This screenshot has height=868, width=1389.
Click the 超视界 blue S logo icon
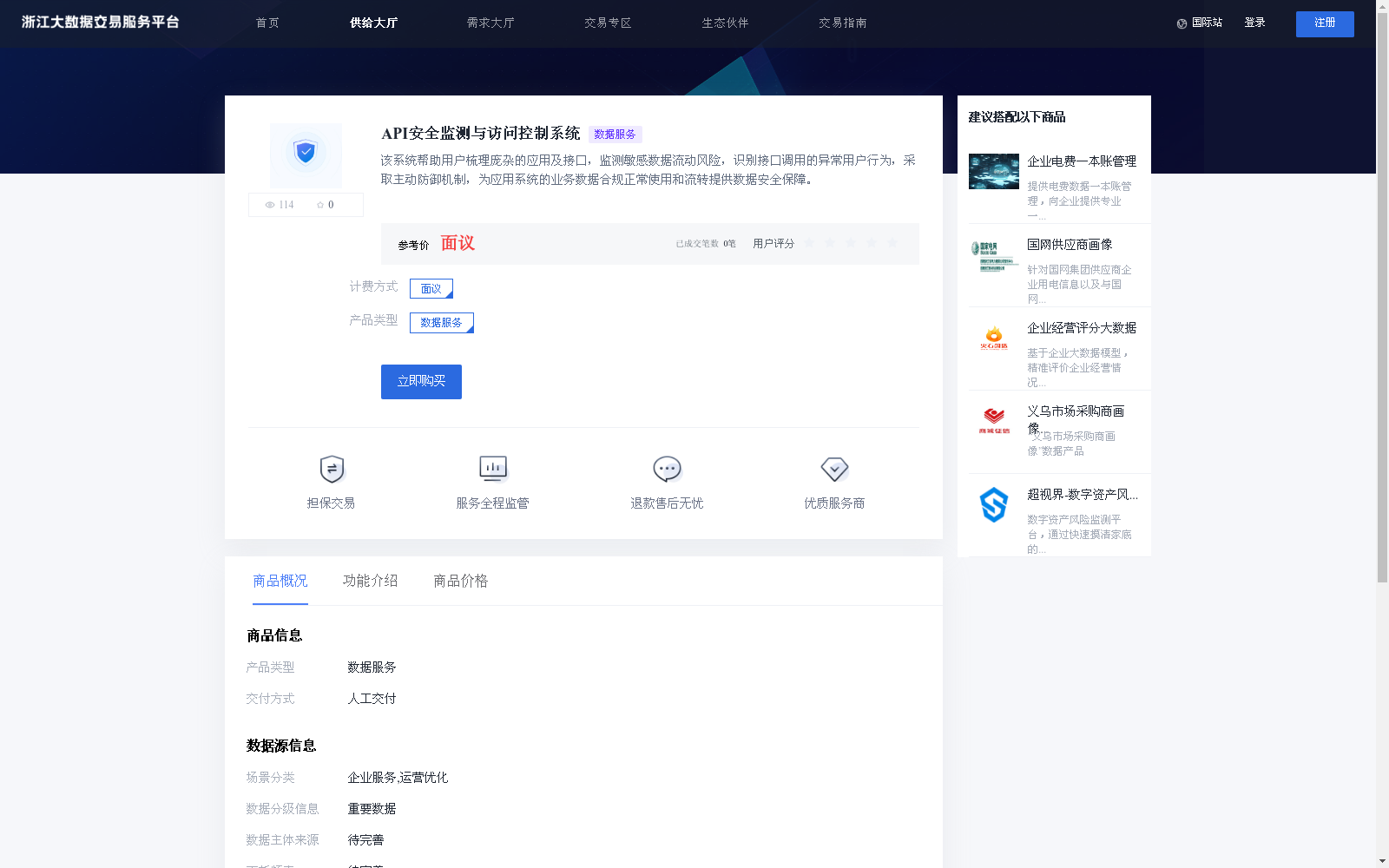pyautogui.click(x=994, y=504)
